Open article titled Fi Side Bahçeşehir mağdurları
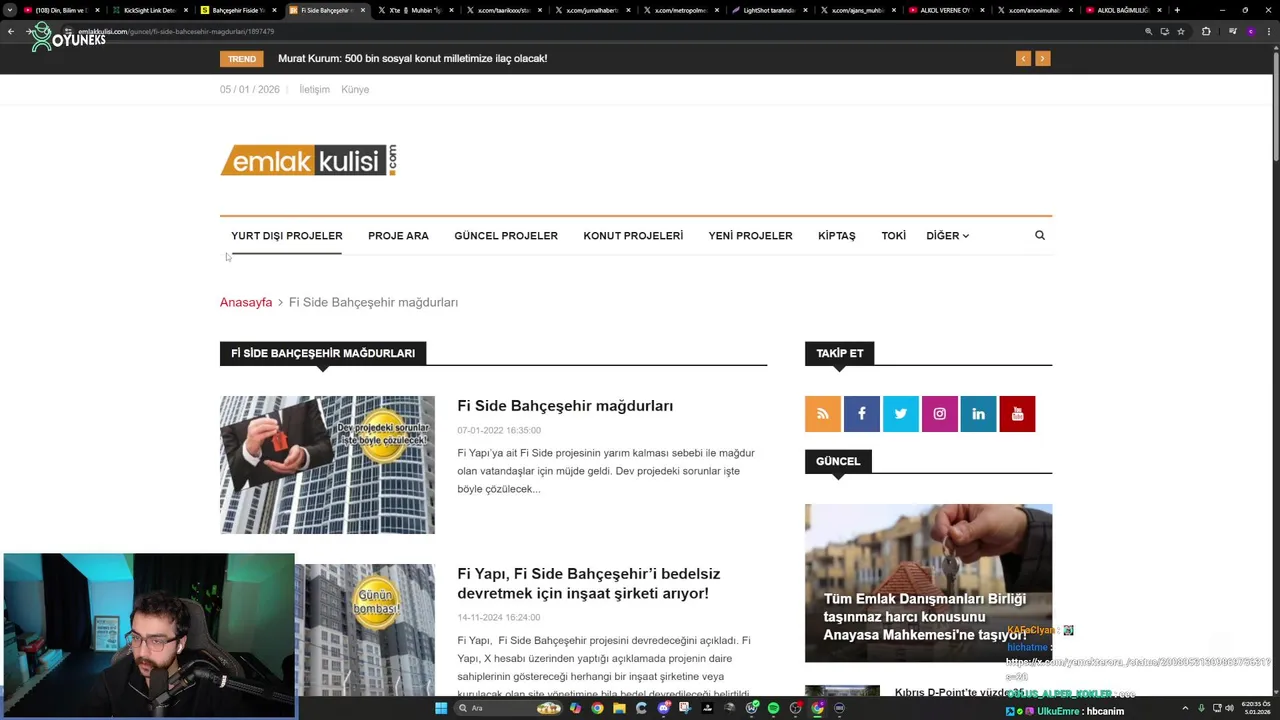This screenshot has width=1280, height=720. [x=565, y=406]
